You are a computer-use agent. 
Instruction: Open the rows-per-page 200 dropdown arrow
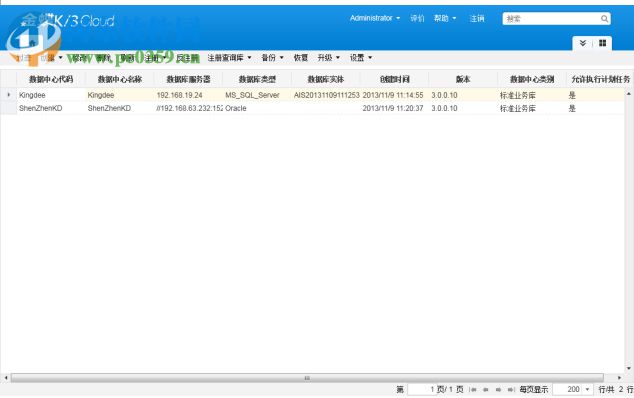588,390
